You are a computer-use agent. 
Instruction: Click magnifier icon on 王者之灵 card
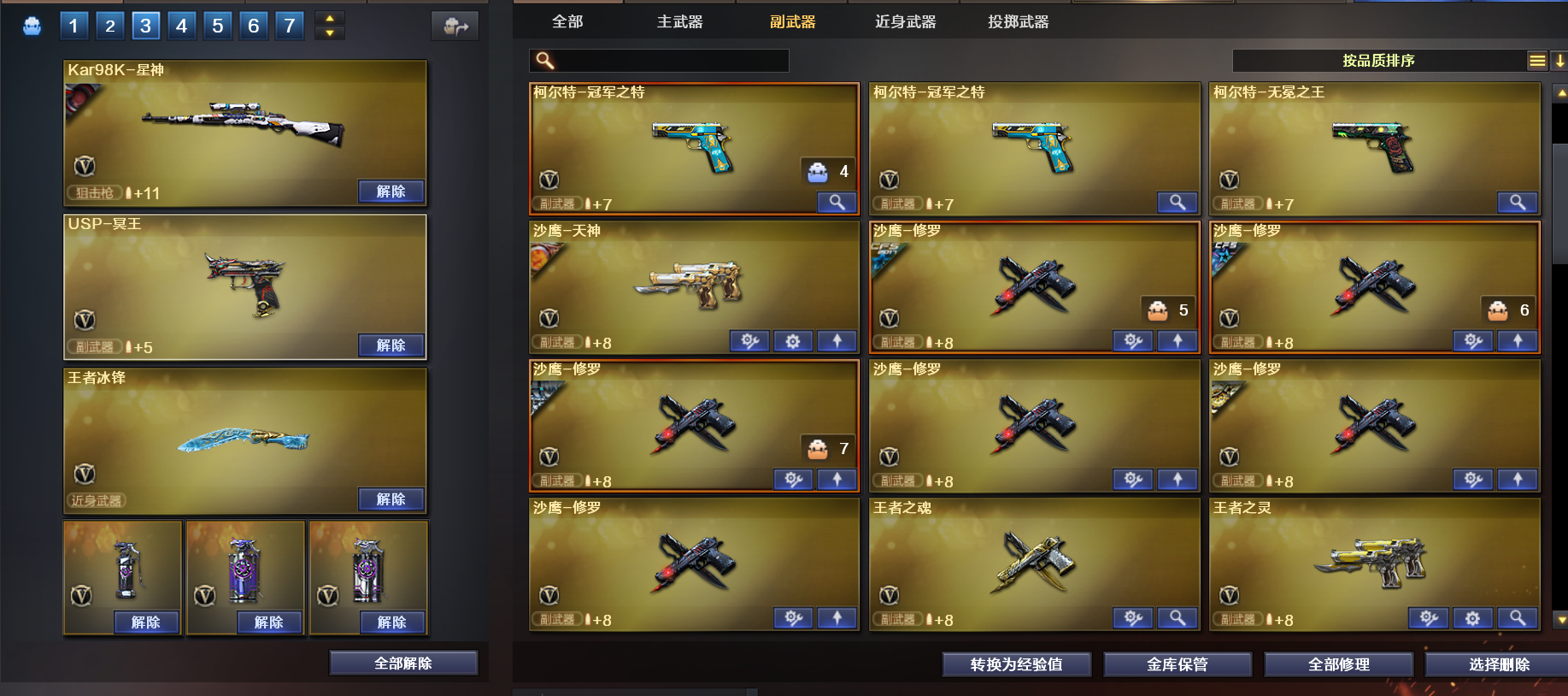point(1517,618)
